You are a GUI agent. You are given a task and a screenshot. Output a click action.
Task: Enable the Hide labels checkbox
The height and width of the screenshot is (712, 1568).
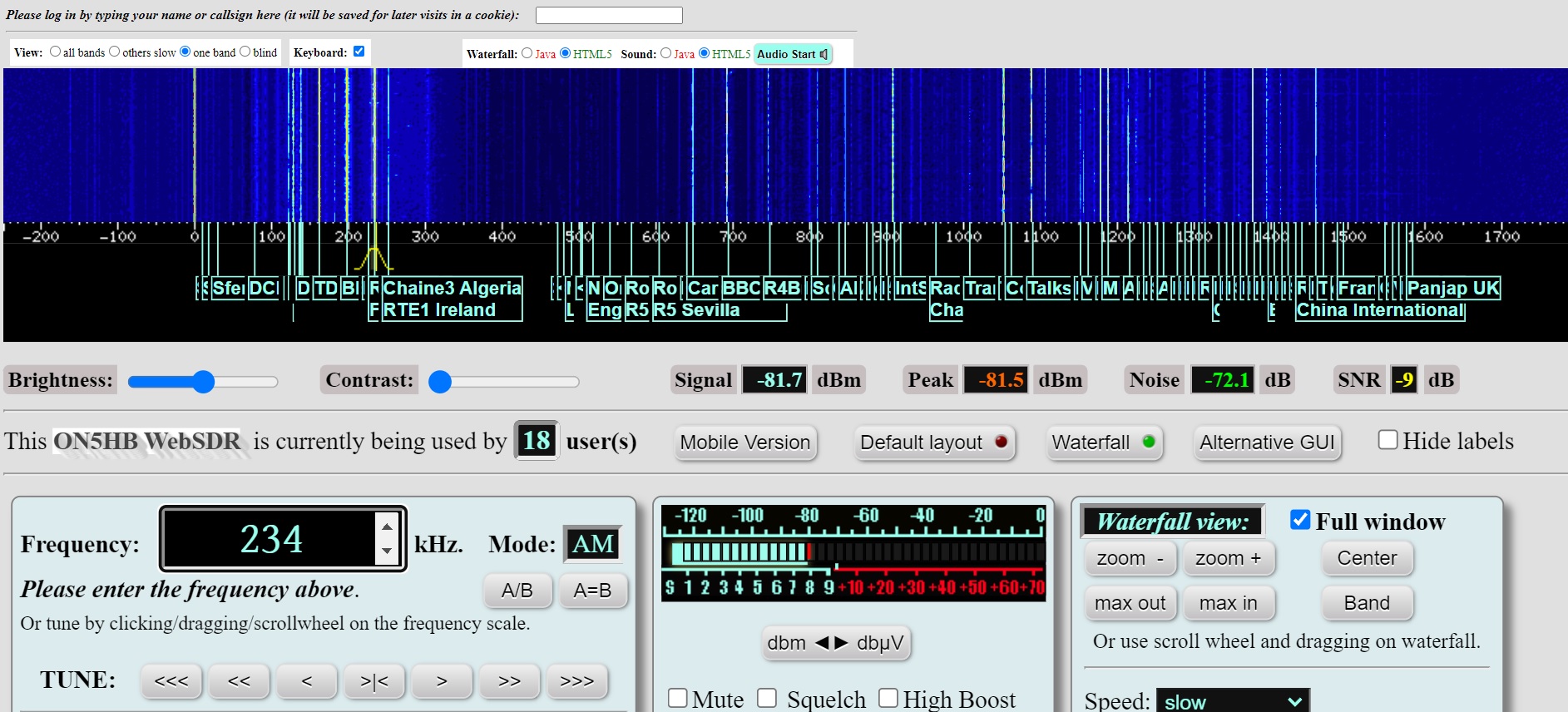pyautogui.click(x=1387, y=440)
